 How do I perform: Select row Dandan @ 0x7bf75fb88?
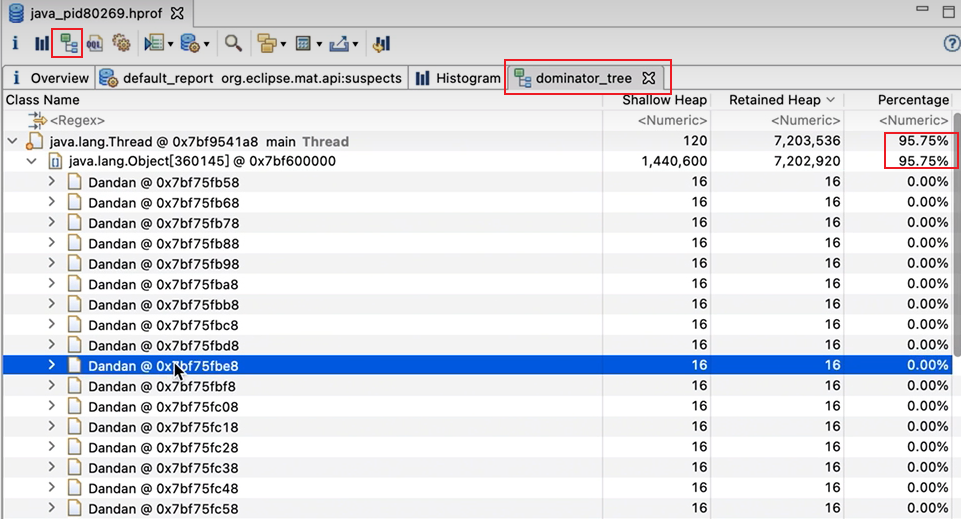[x=477, y=243]
